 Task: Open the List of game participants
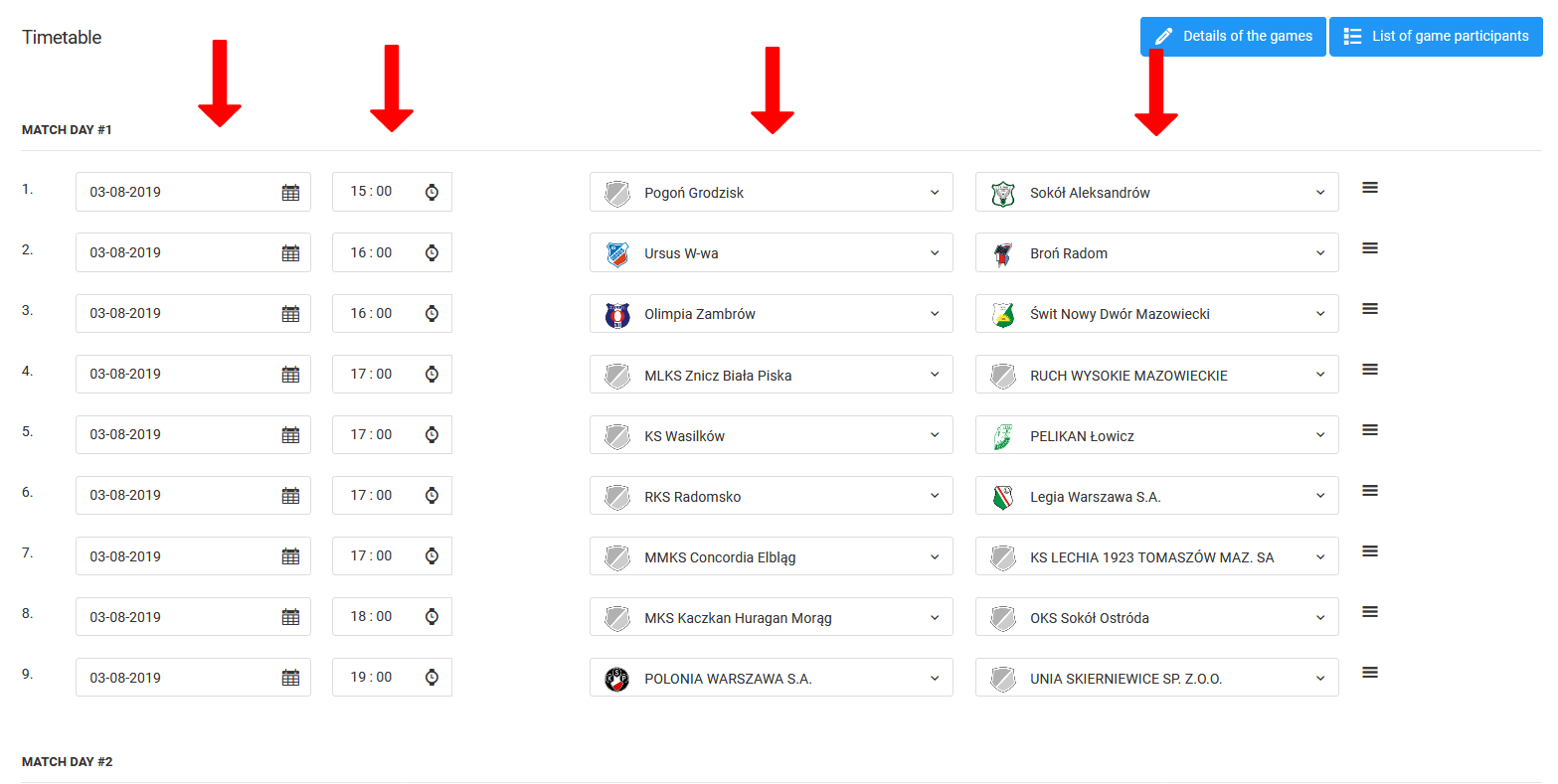click(x=1436, y=37)
